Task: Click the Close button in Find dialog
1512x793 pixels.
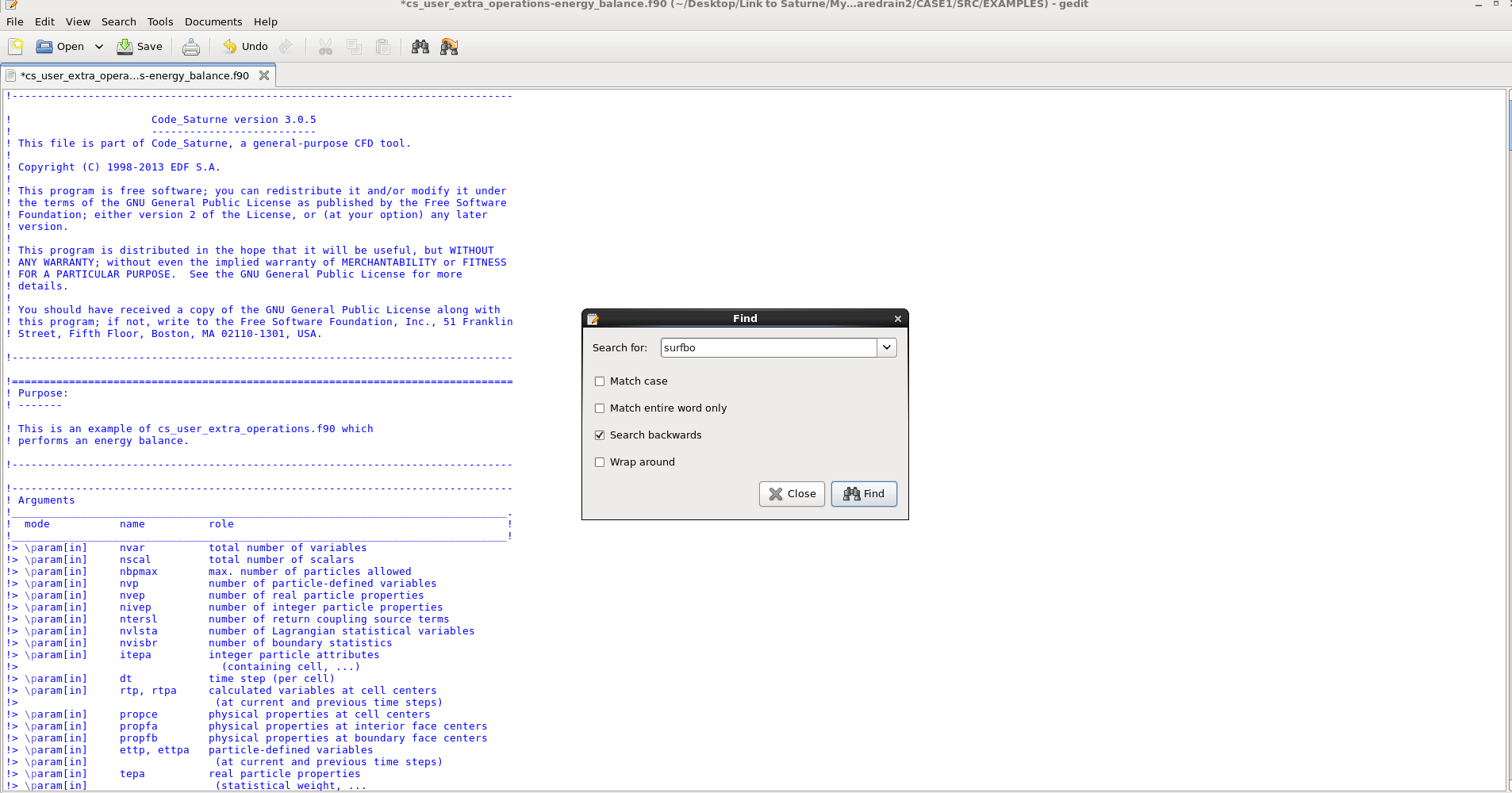Action: 792,494
